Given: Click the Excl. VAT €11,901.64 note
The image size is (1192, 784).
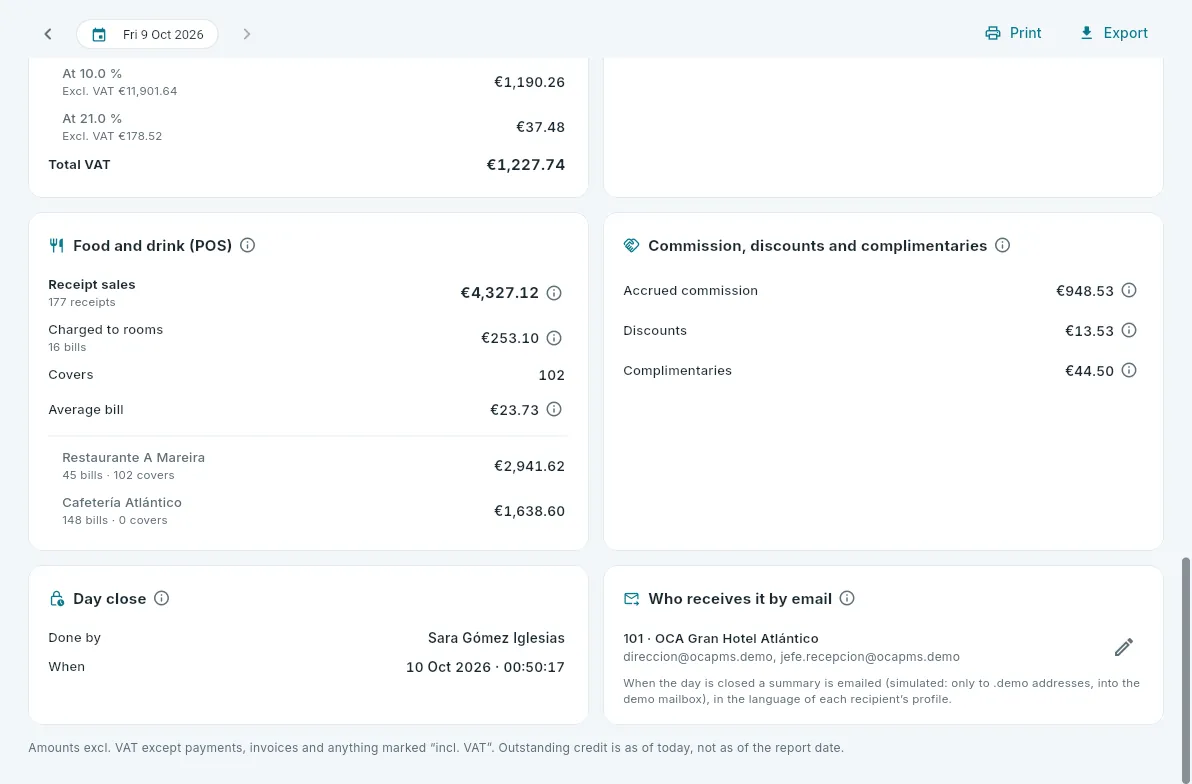Looking at the screenshot, I should (119, 91).
